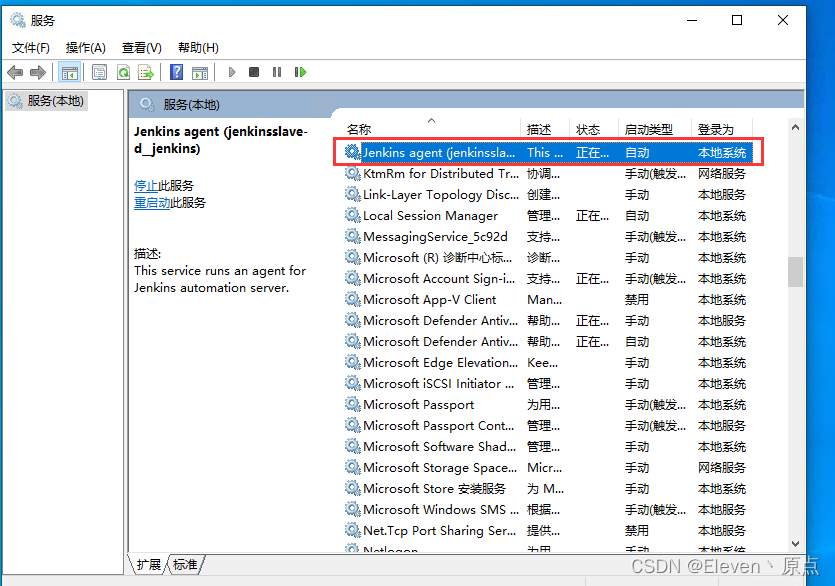Click the Refresh toolbar icon

(124, 72)
